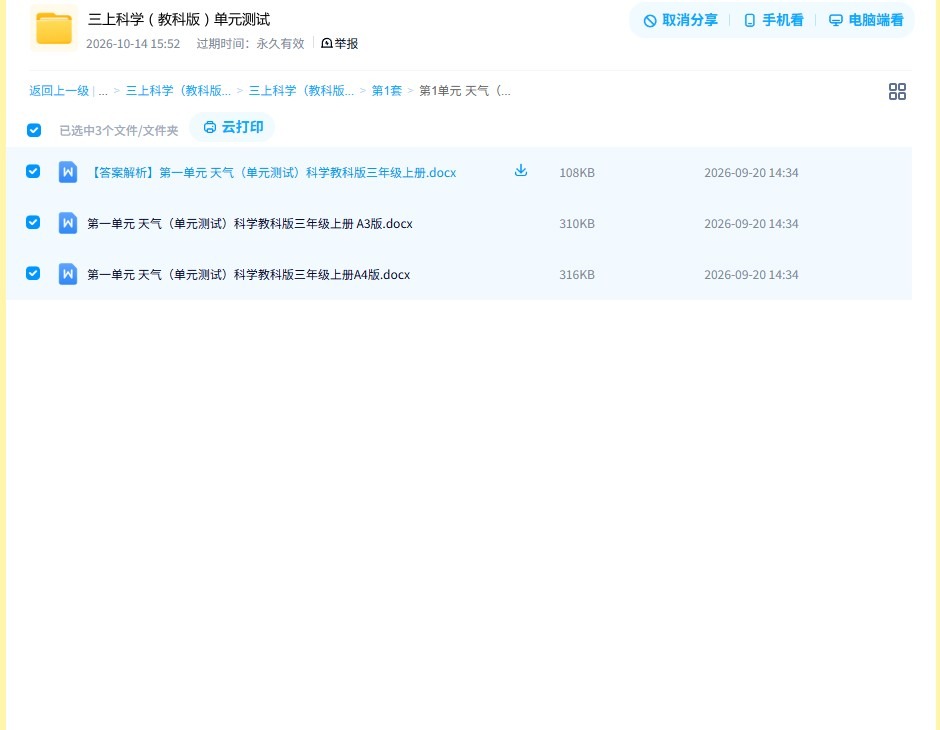The image size is (940, 730).
Task: Navigate to 第1套 breadcrumb folder
Action: [387, 91]
